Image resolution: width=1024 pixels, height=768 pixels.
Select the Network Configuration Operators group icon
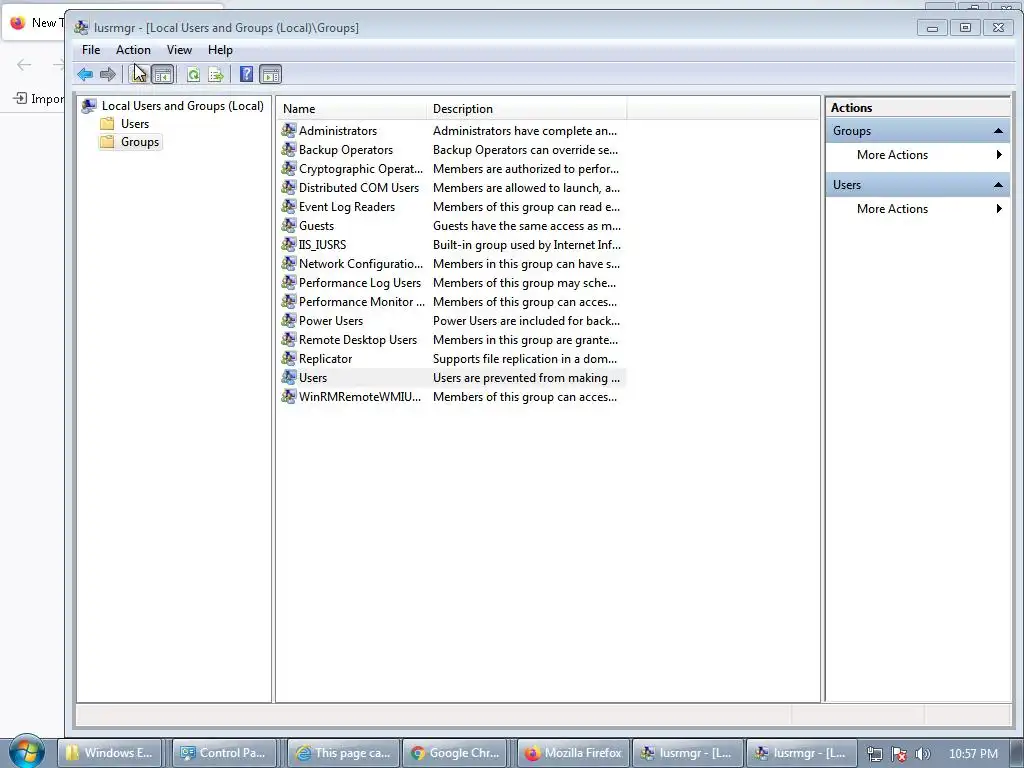[x=289, y=264]
